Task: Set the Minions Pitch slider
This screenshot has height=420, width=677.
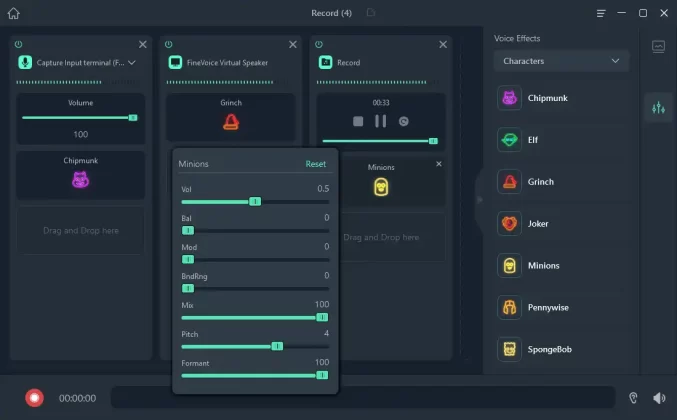Action: (x=255, y=346)
